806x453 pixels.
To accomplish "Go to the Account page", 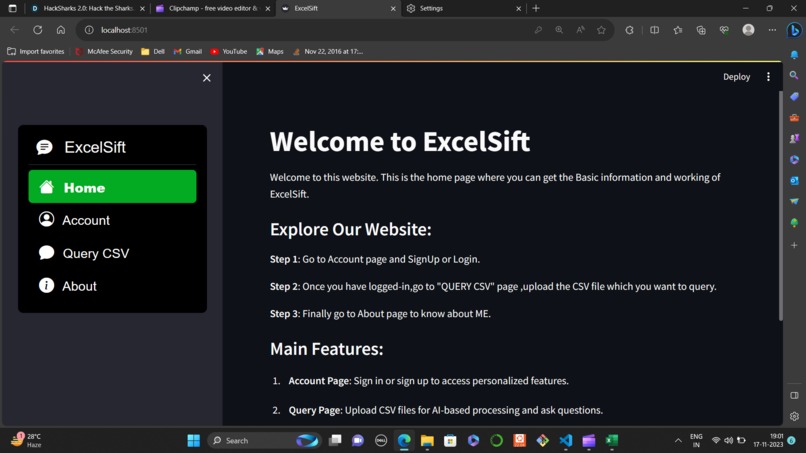I will pyautogui.click(x=112, y=220).
